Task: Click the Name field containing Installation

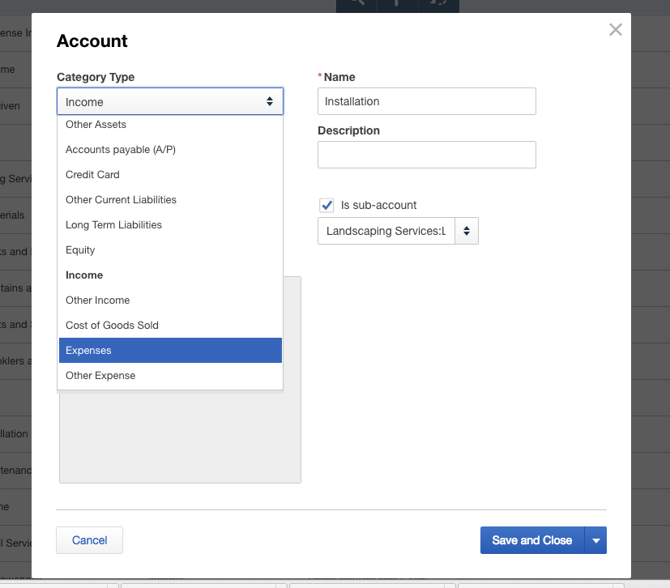Action: point(426,101)
